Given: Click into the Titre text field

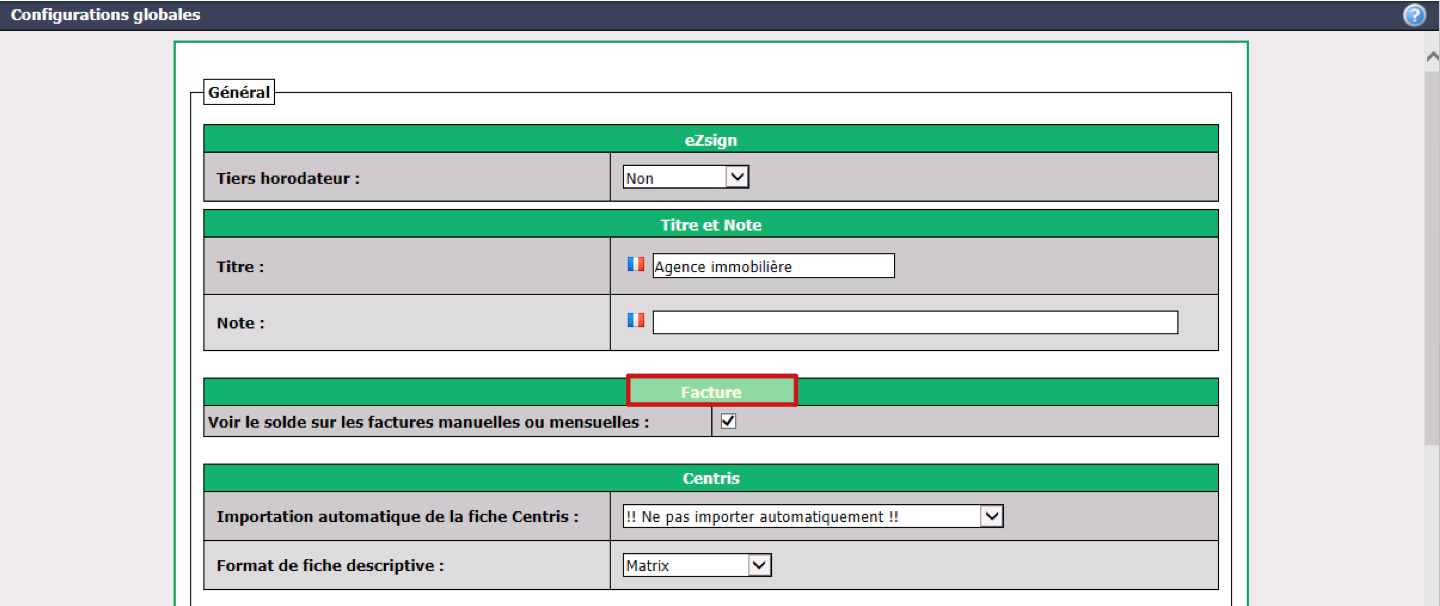Looking at the screenshot, I should (x=773, y=266).
